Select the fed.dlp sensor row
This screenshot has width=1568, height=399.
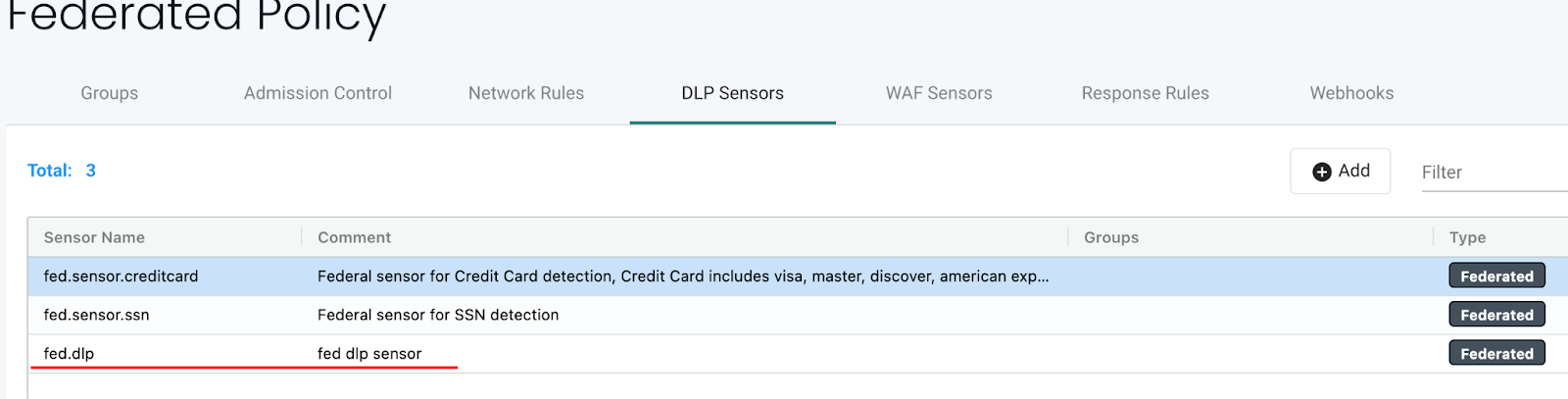pyautogui.click(x=69, y=354)
